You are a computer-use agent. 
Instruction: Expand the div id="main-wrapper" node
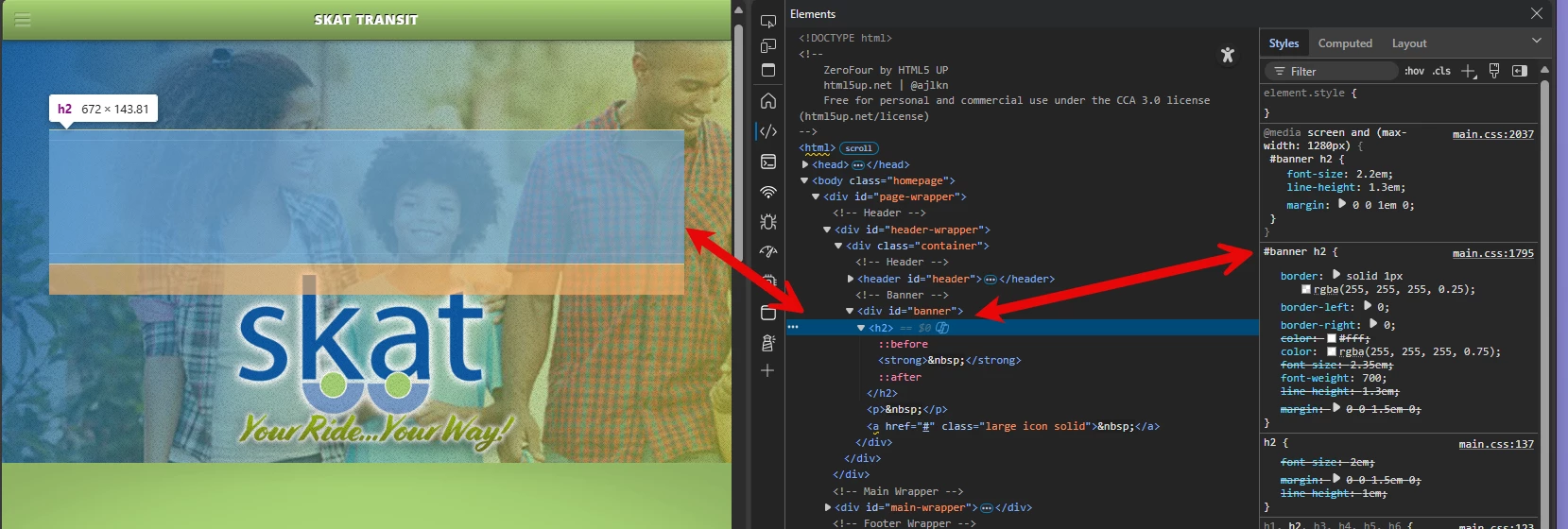[x=828, y=507]
